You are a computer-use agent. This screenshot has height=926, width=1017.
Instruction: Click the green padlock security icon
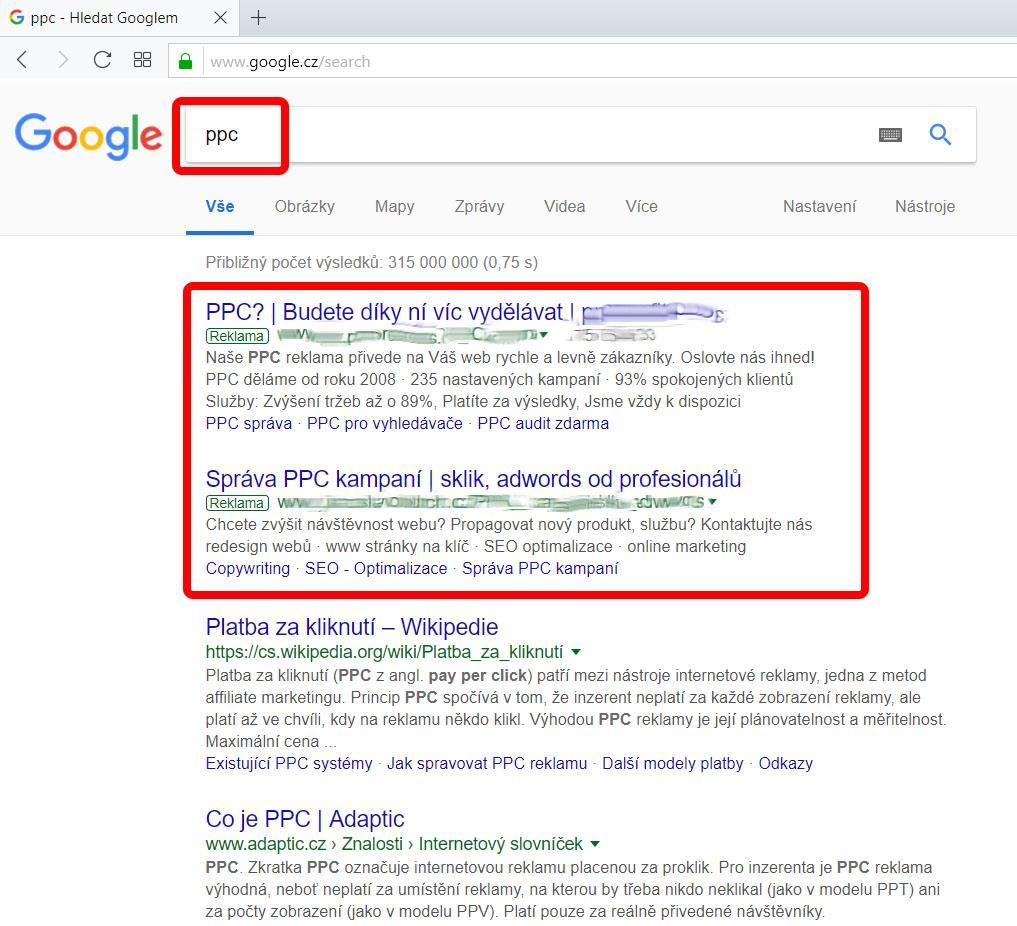point(185,61)
